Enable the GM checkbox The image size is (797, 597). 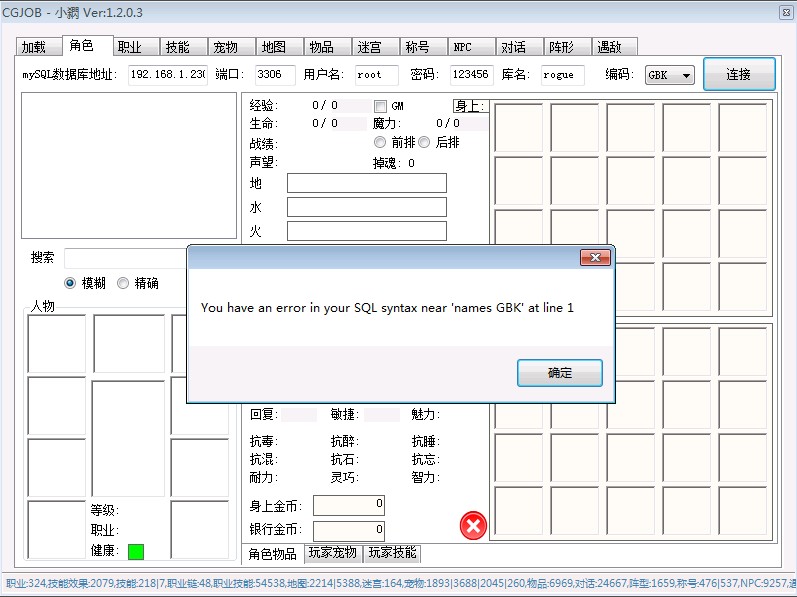point(380,106)
